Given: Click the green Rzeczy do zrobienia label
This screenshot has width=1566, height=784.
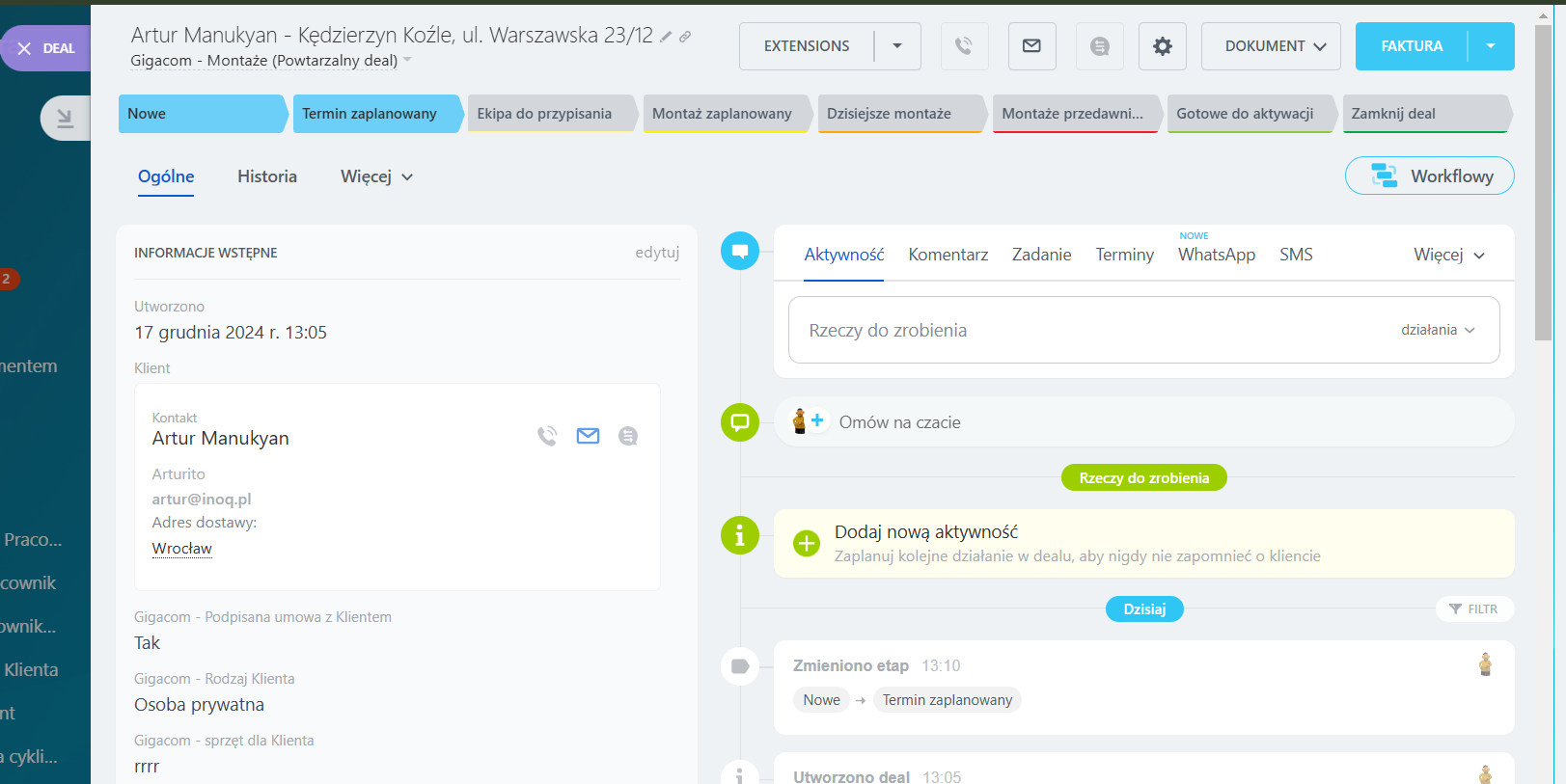Looking at the screenshot, I should click(x=1143, y=477).
